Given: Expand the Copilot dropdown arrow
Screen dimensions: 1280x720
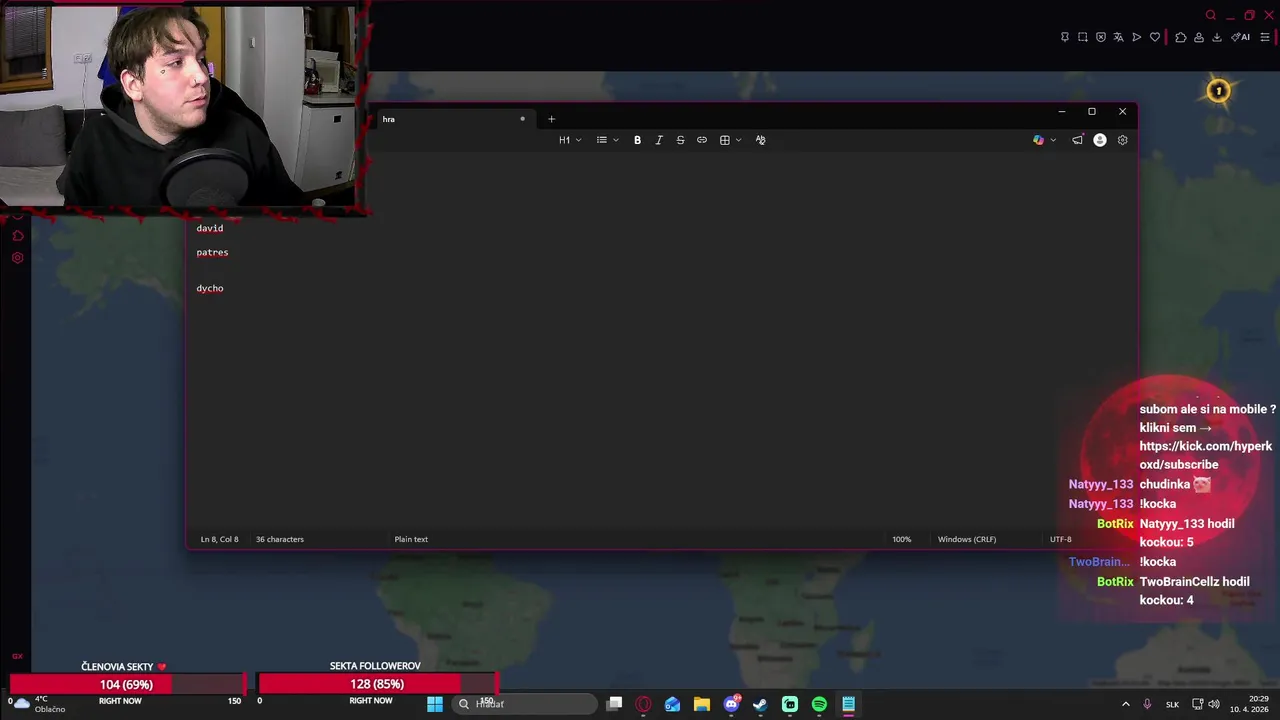Looking at the screenshot, I should [1053, 140].
